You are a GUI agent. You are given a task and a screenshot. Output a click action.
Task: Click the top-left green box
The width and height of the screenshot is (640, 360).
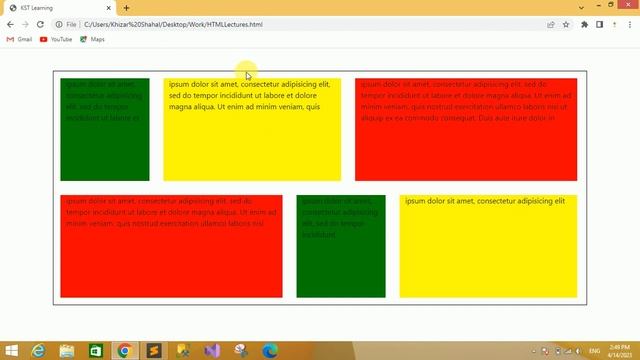pos(105,129)
